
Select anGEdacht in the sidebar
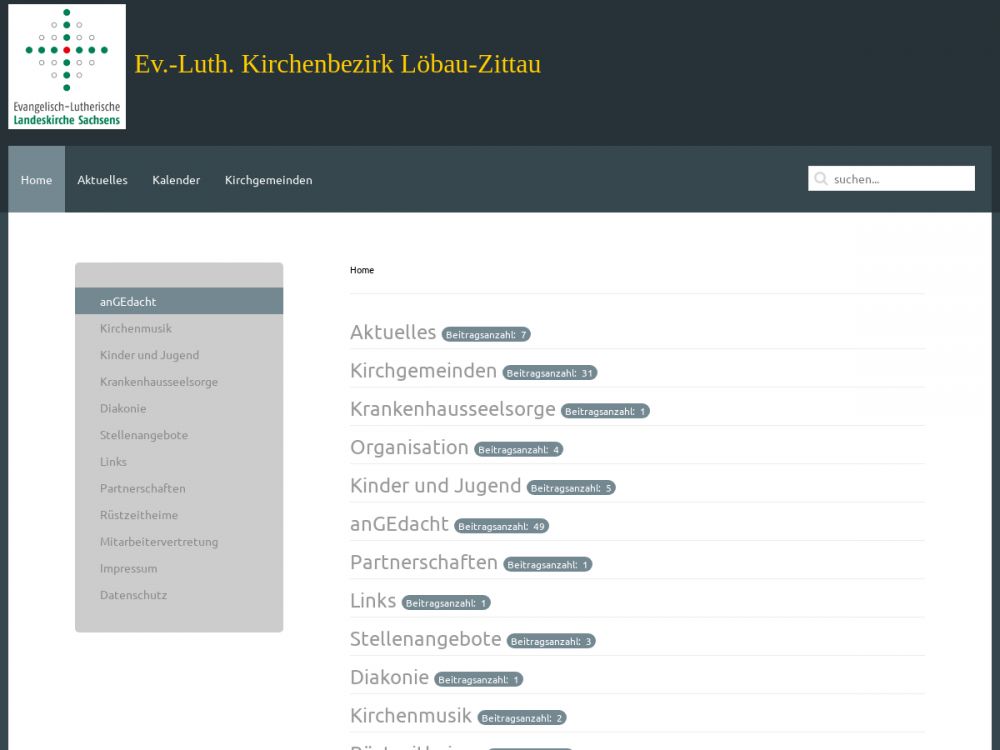(x=128, y=301)
